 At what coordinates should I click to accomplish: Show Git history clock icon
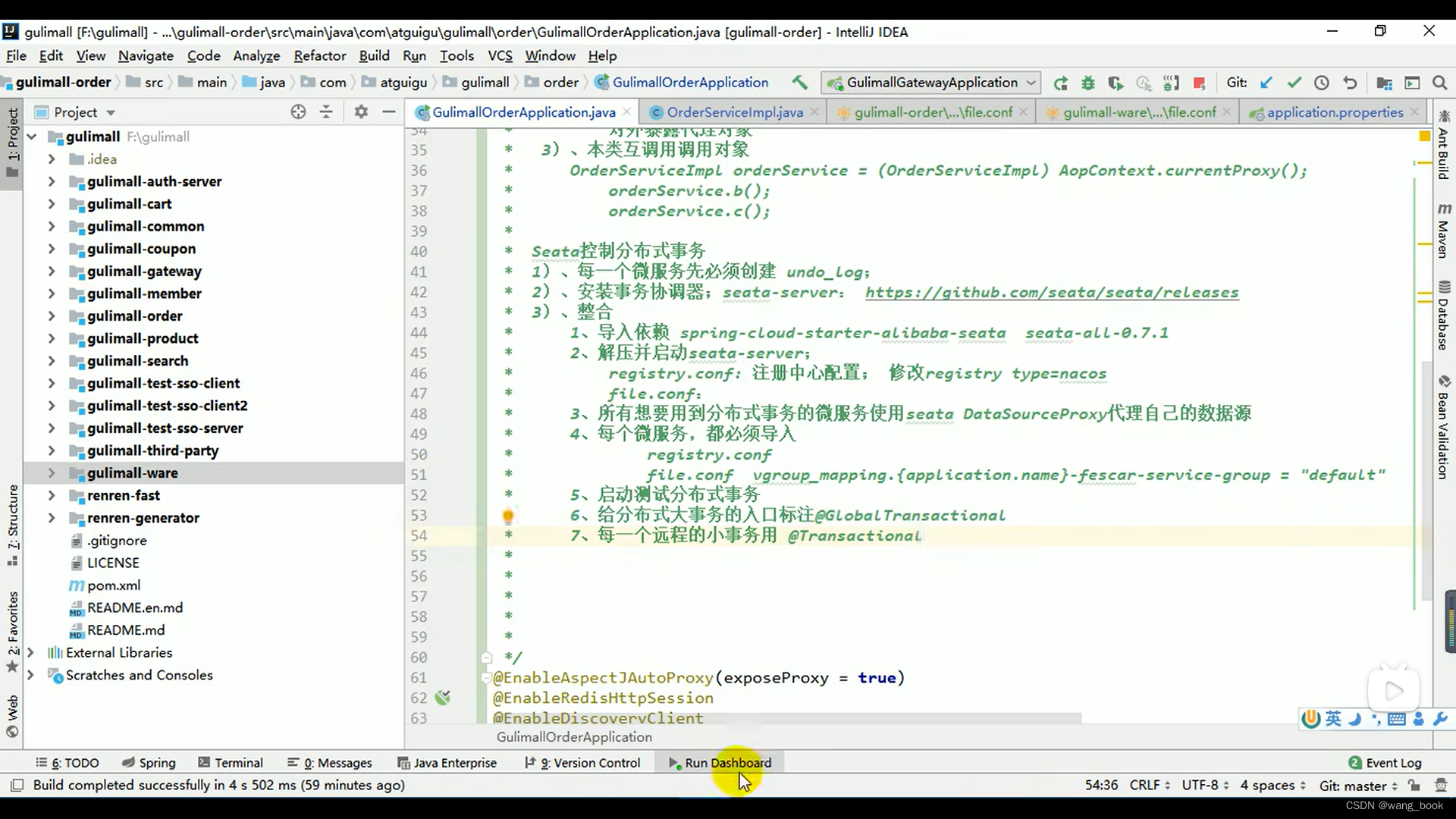click(1322, 83)
